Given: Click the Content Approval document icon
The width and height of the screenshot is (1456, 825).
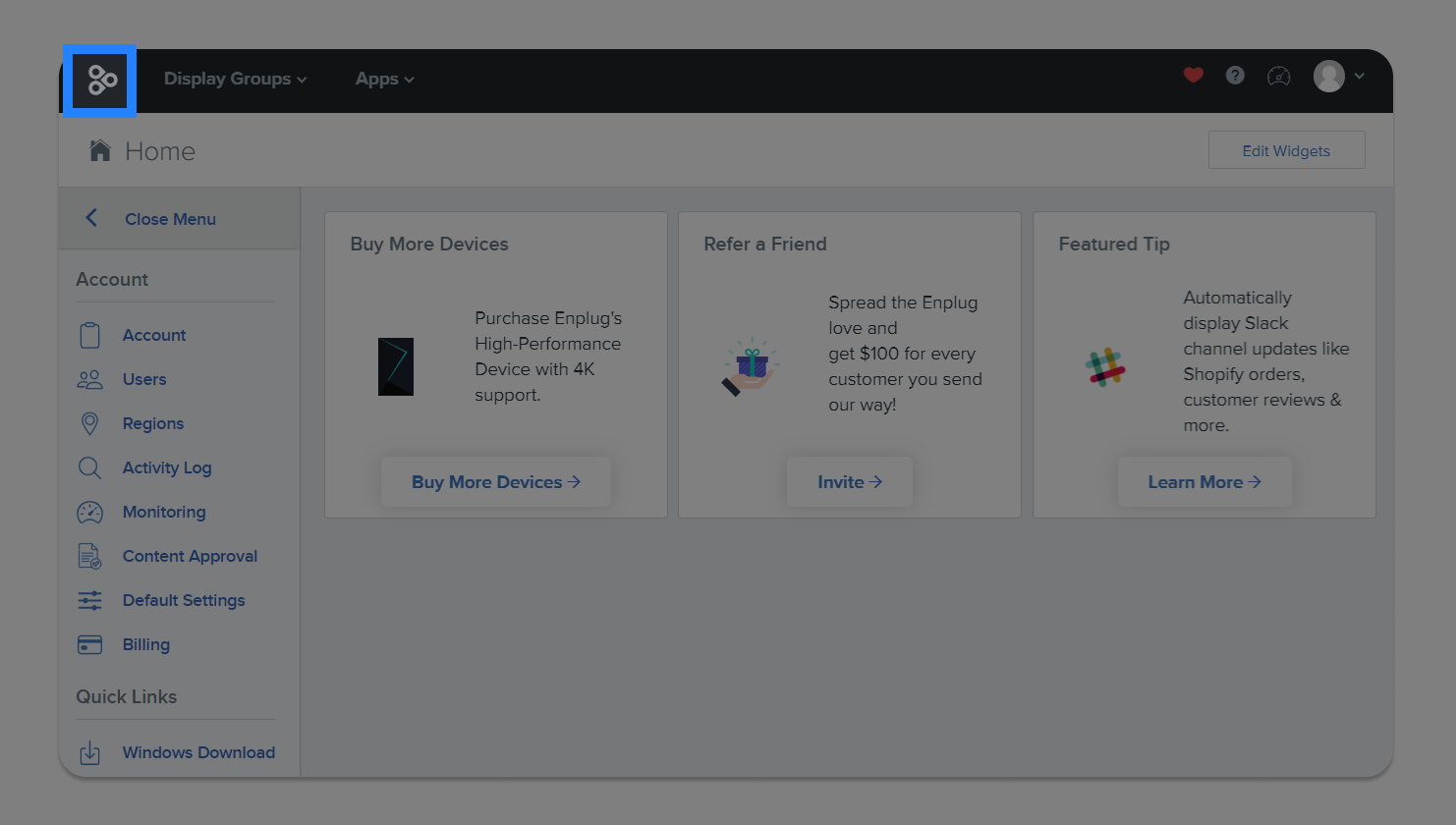Looking at the screenshot, I should pyautogui.click(x=89, y=556).
